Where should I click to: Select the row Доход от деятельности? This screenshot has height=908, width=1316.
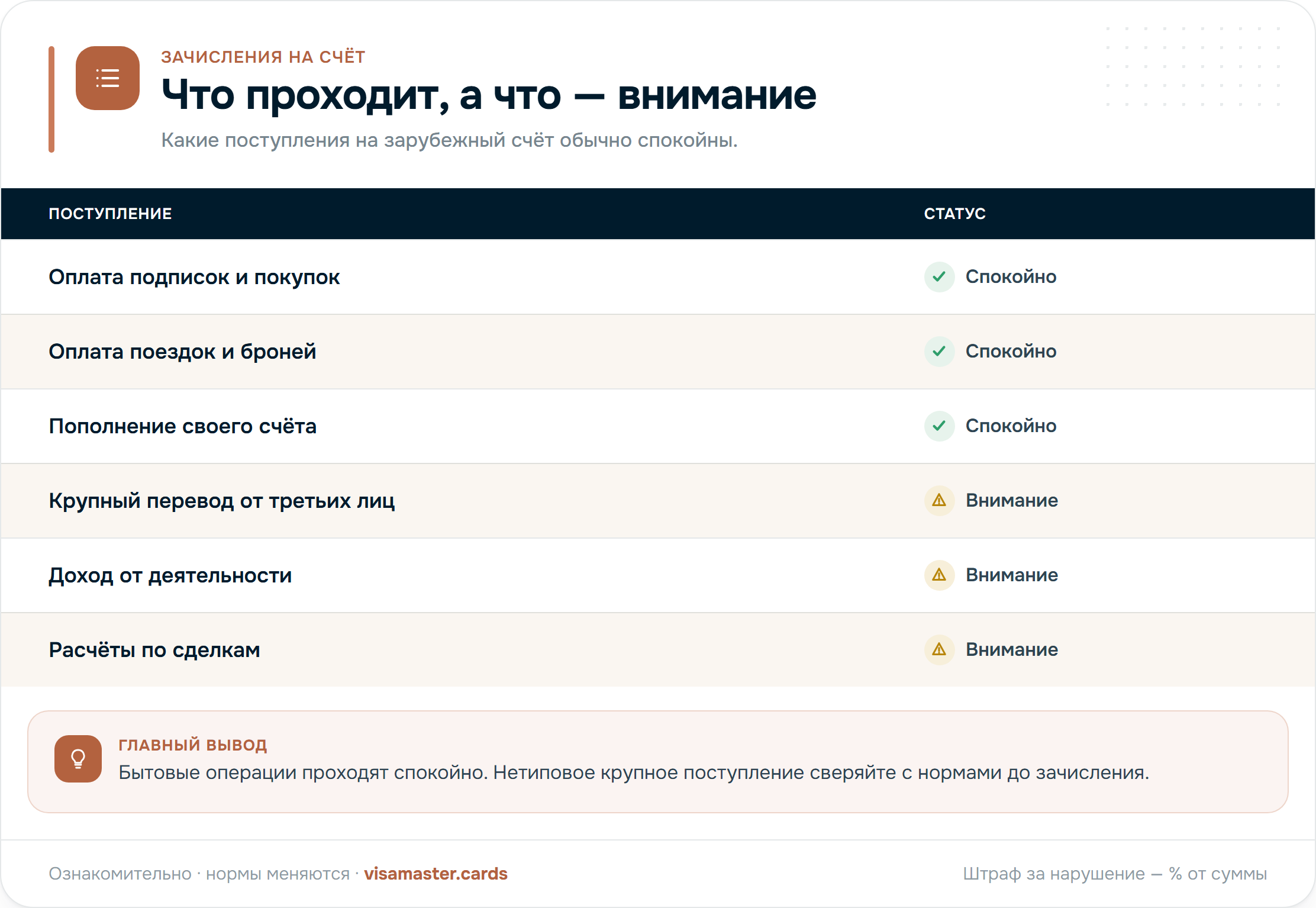[x=658, y=575]
